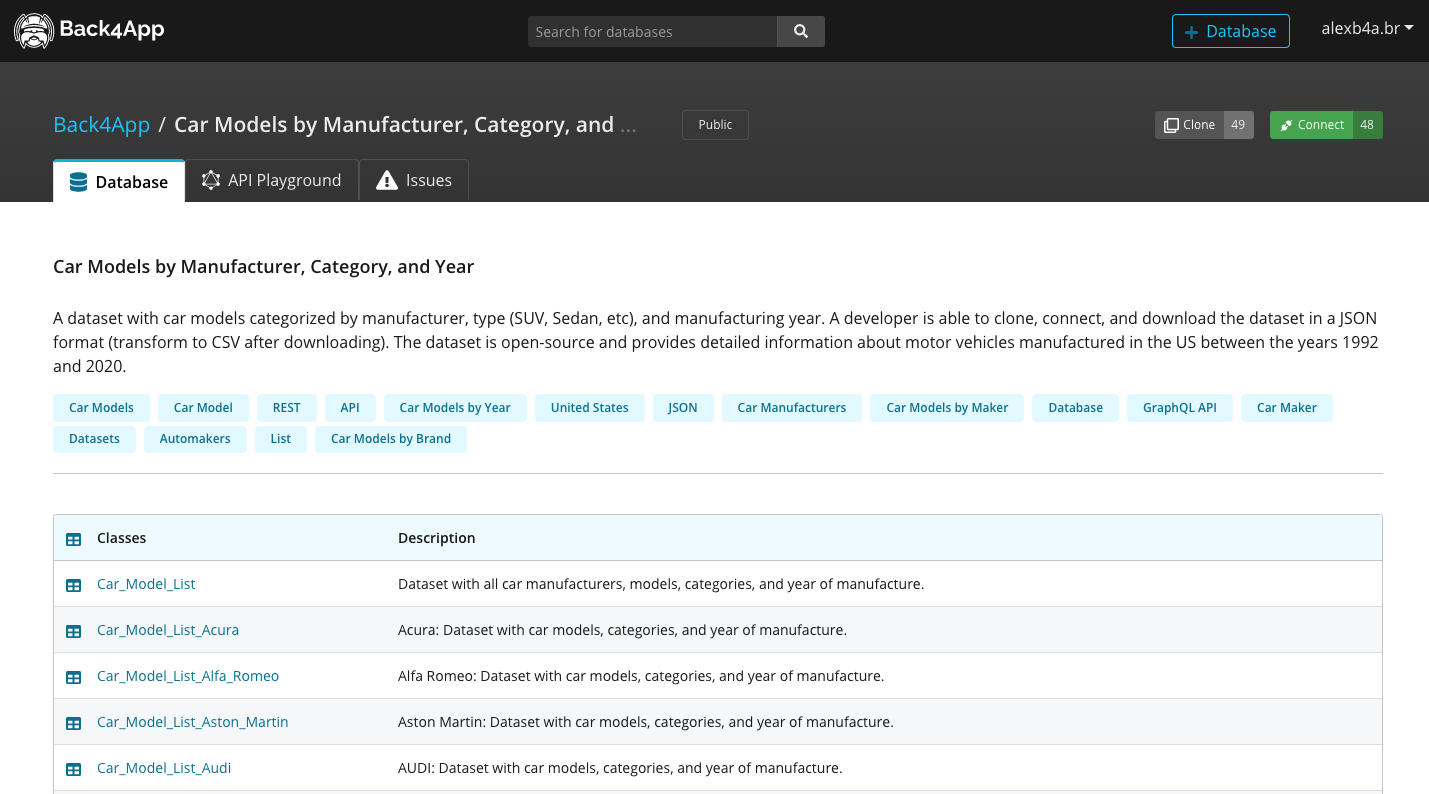Viewport: 1429px width, 794px height.
Task: Open the Car_Model_List_Aston_Martin class
Action: click(x=193, y=722)
